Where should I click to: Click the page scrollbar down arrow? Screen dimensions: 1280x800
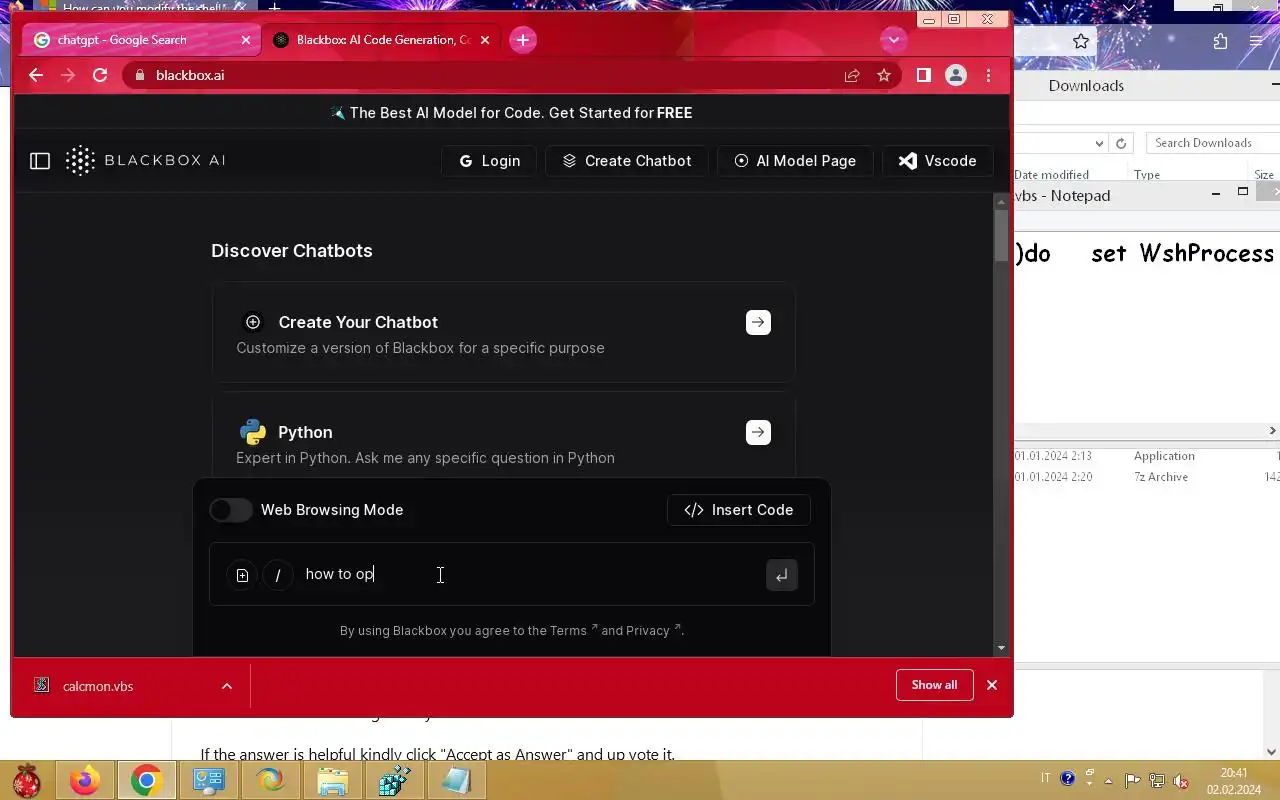point(1002,648)
